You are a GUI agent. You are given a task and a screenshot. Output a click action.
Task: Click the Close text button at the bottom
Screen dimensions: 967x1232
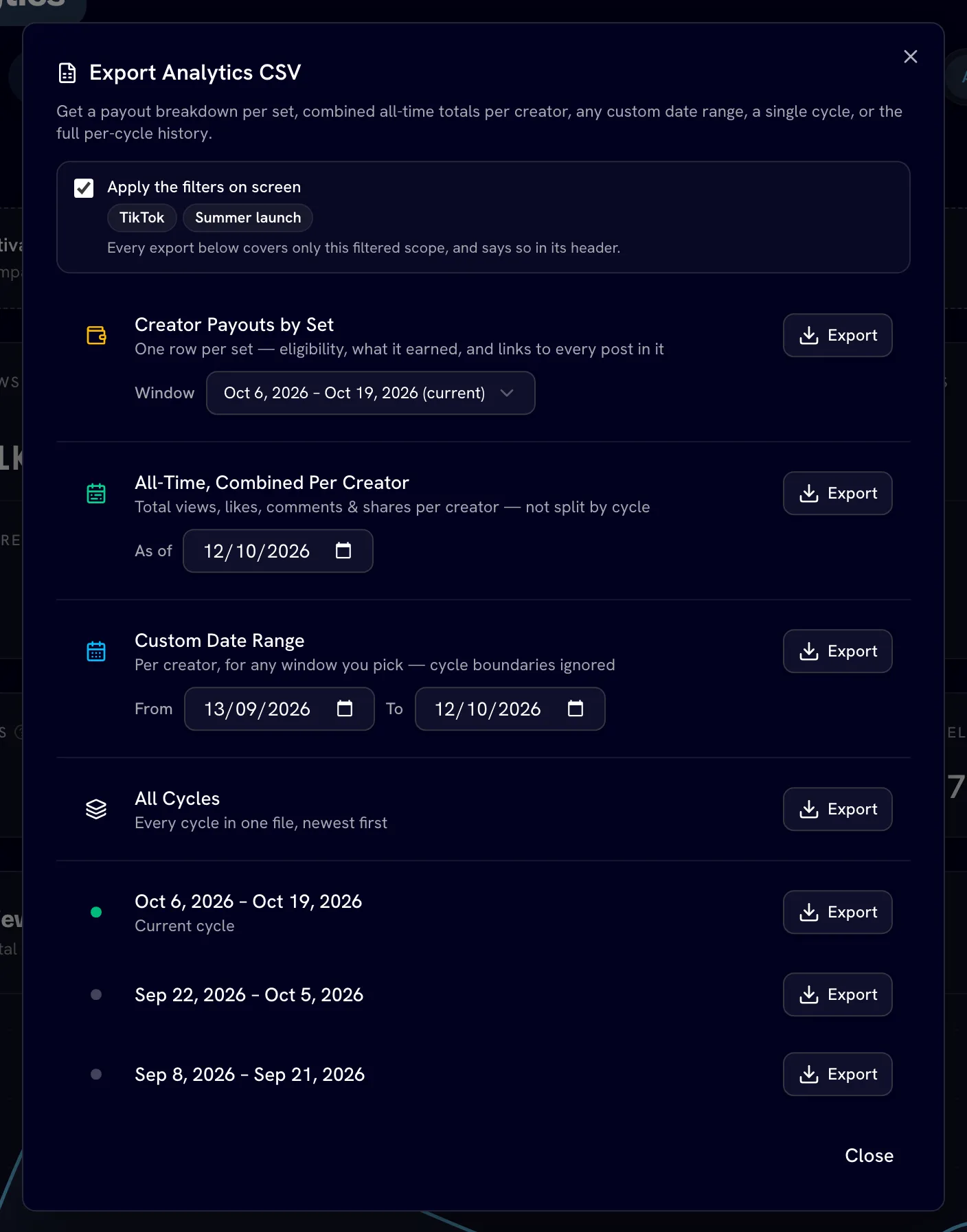coord(869,1156)
